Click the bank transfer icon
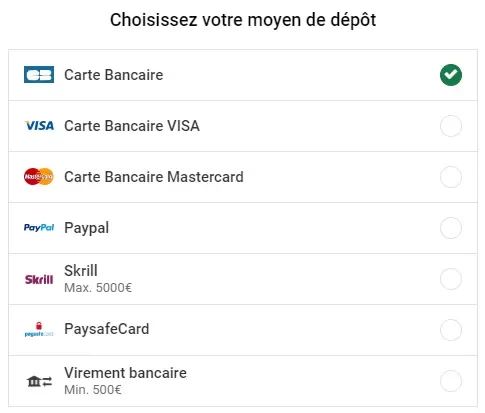The height and width of the screenshot is (413, 485). coord(39,381)
